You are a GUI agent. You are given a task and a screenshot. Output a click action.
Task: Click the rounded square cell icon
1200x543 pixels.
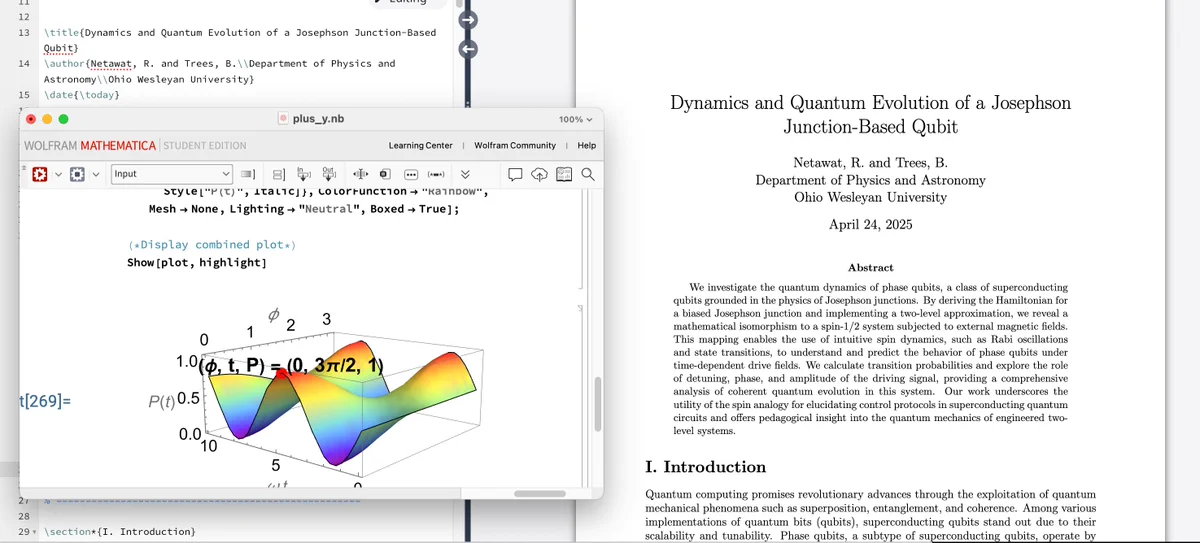point(385,174)
